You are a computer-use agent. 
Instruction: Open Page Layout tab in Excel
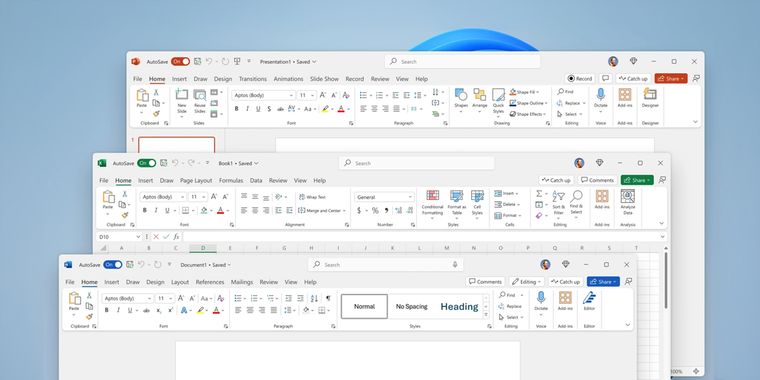[196, 180]
